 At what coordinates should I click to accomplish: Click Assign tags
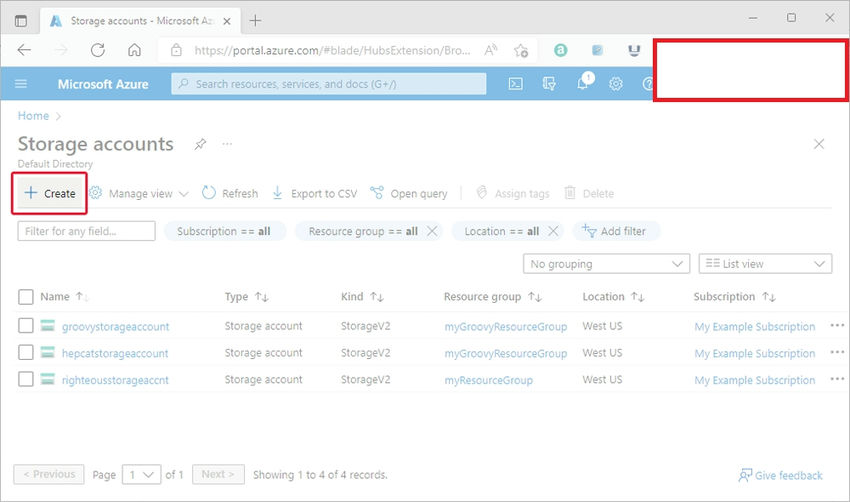click(513, 194)
